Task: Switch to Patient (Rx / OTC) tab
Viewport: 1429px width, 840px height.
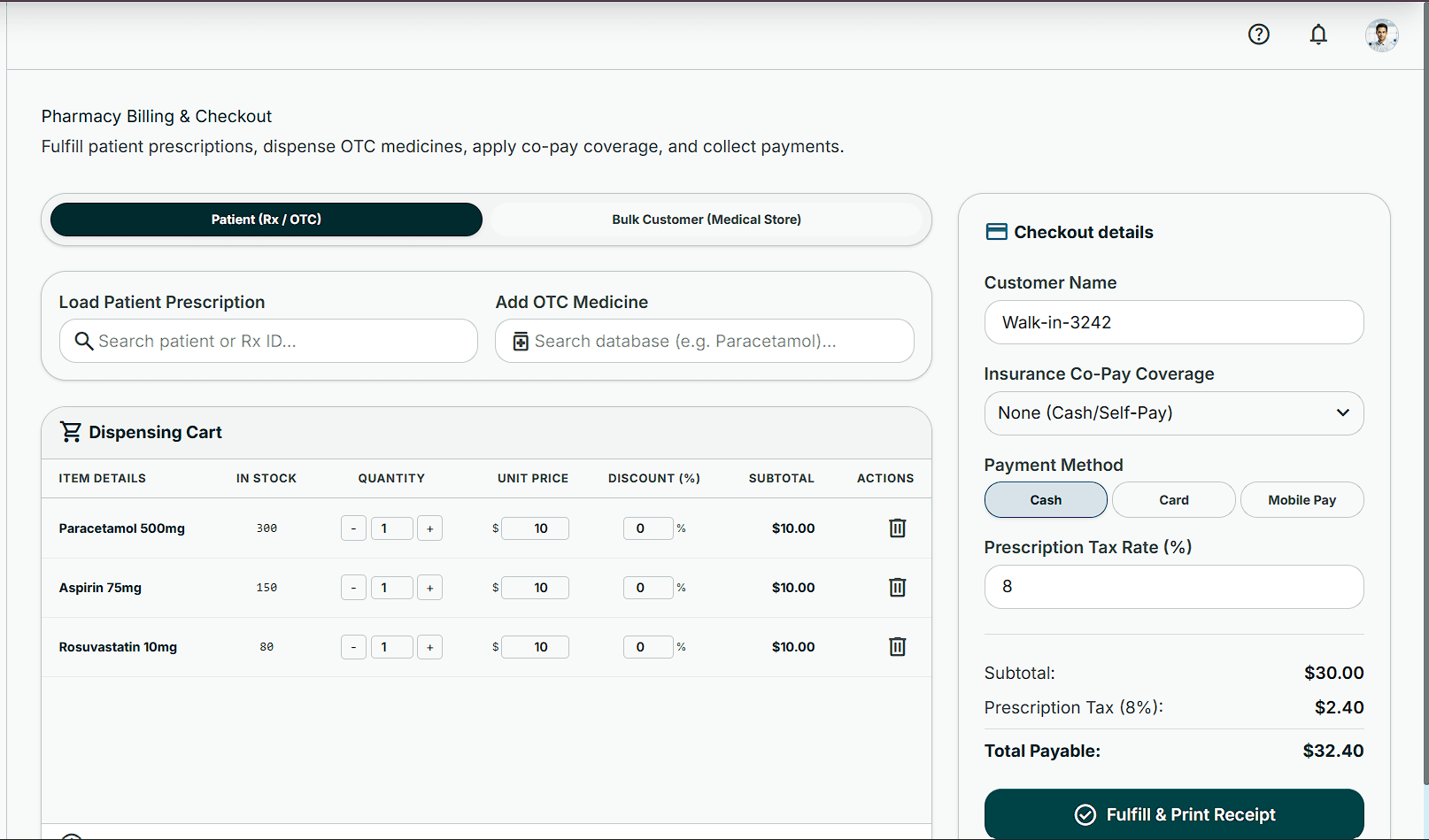Action: point(266,220)
